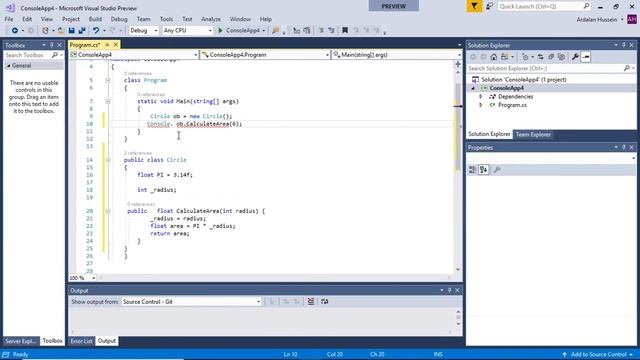The image size is (640, 360).
Task: Click the editor vertical scrollbar thumb
Action: click(458, 127)
